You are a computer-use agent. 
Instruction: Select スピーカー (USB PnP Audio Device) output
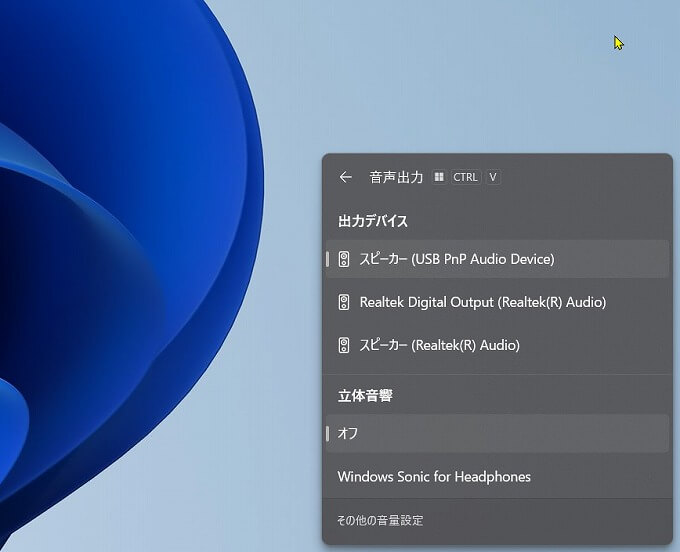[456, 259]
